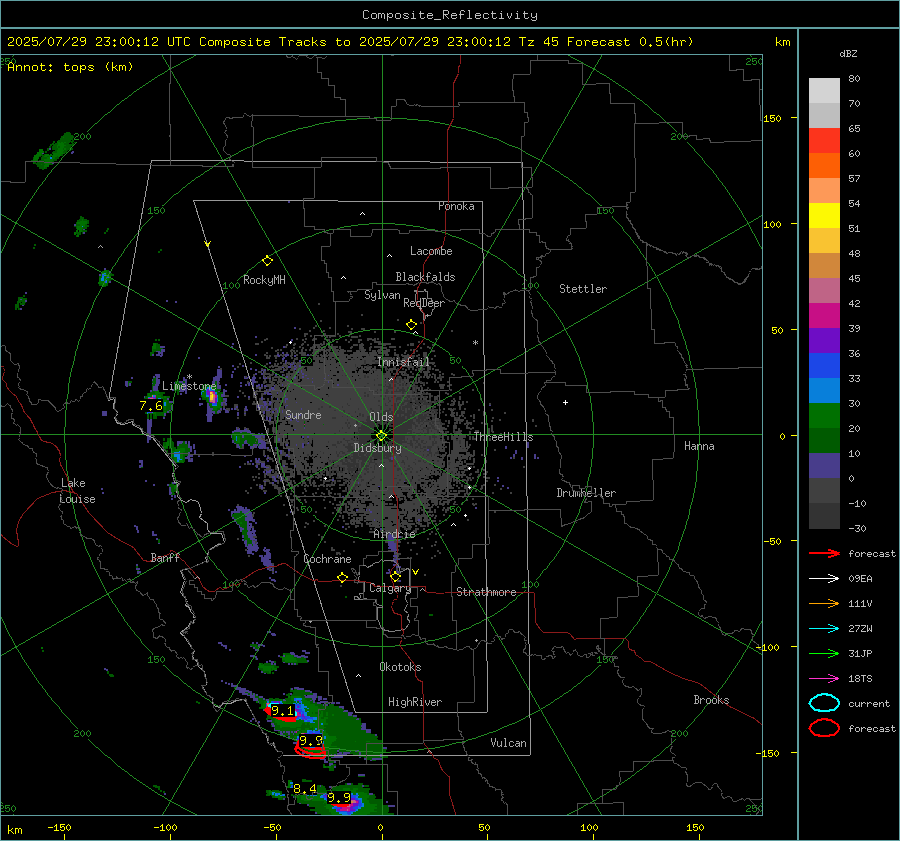This screenshot has height=841, width=900.
Task: Click the Calgary city label
Action: pos(390,588)
